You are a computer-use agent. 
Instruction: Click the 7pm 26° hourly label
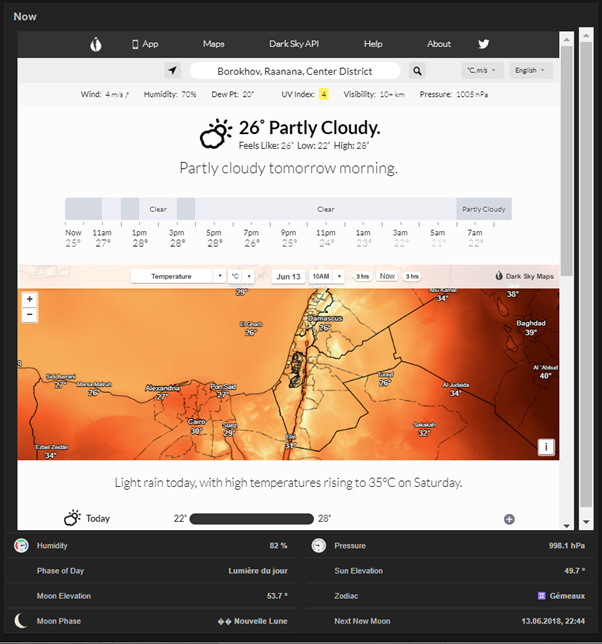pyautogui.click(x=251, y=238)
